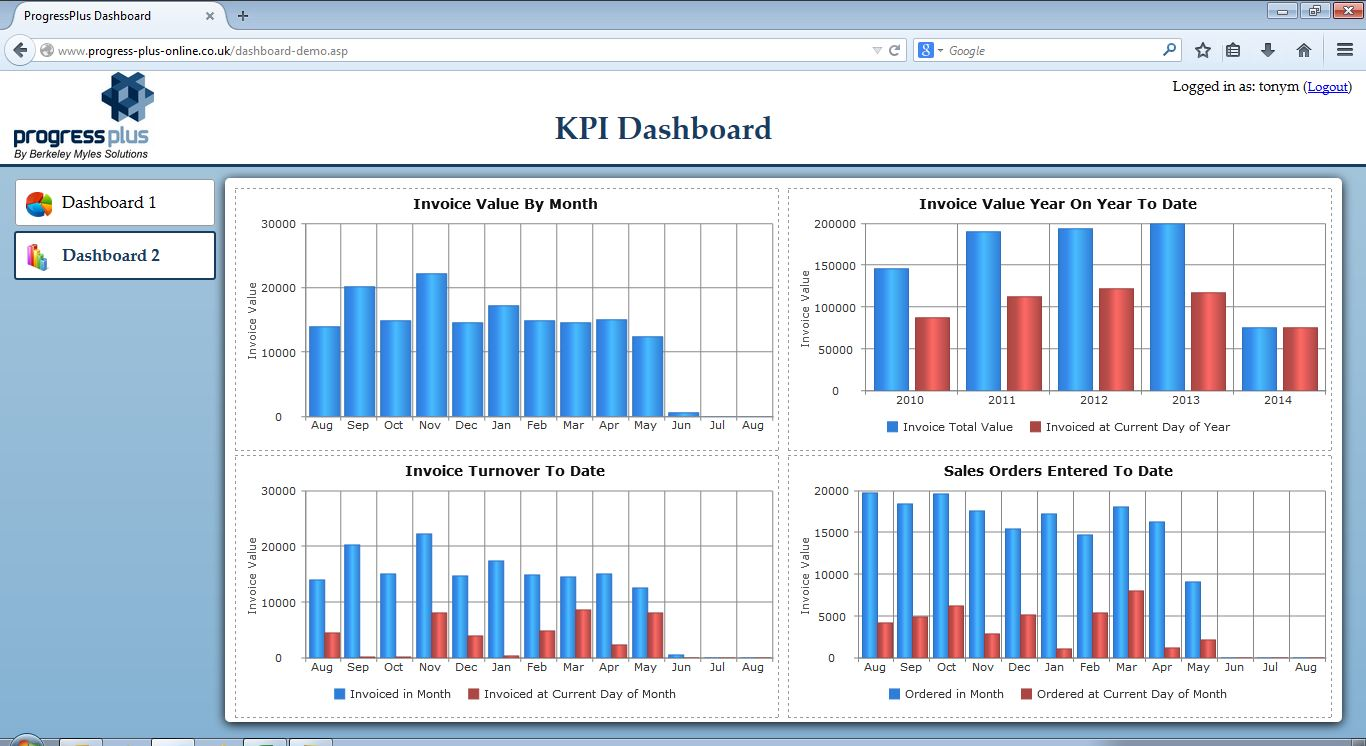Click the search magnifier icon in Google box

click(1170, 50)
